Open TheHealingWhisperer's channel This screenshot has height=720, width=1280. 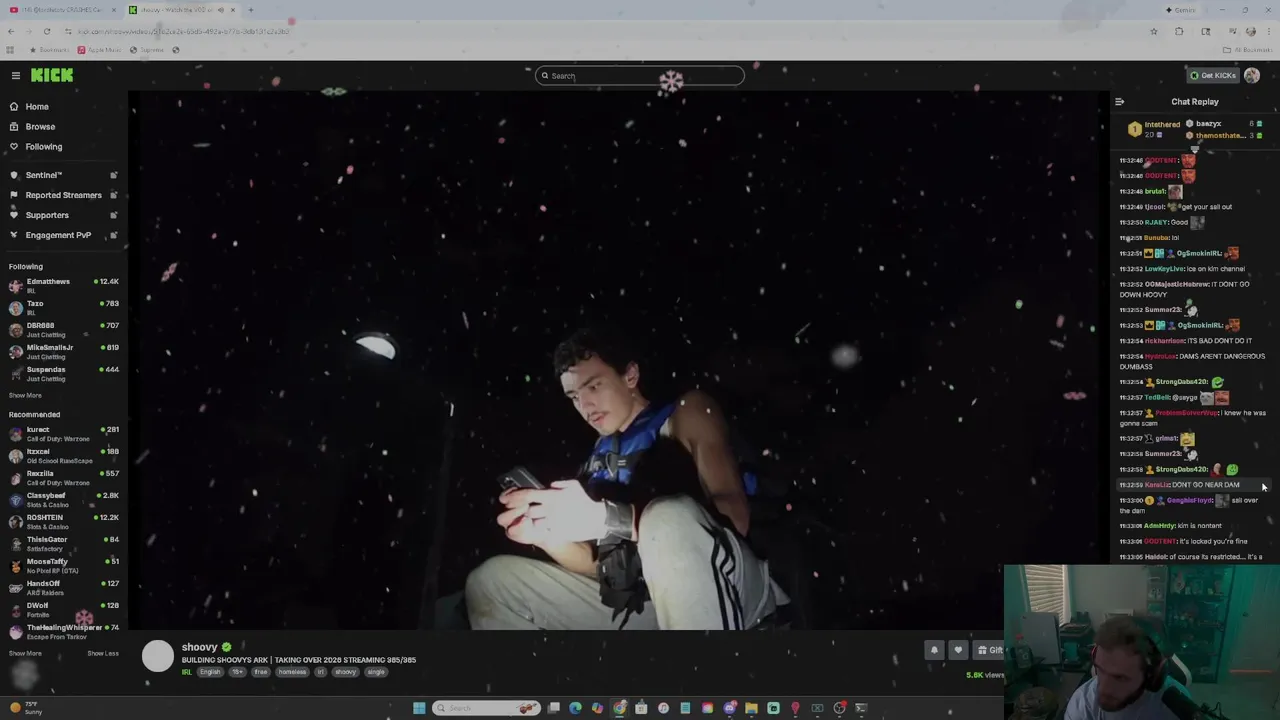[x=64, y=631]
